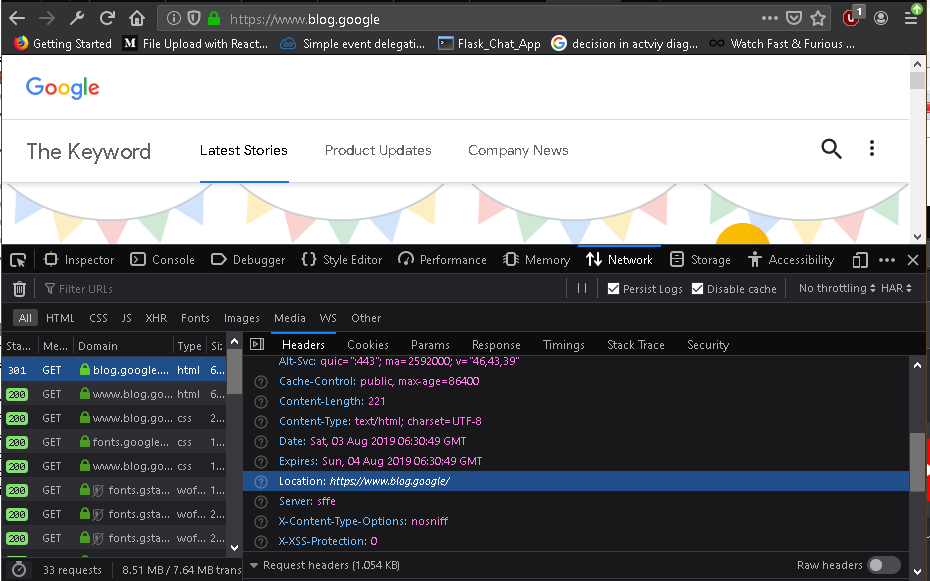Bookmark this page with the star icon
The width and height of the screenshot is (930, 581).
point(818,18)
